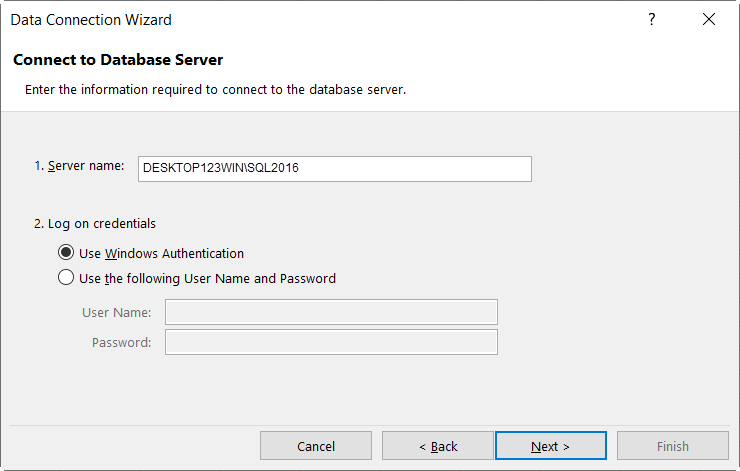Click the help question mark icon

[x=651, y=19]
